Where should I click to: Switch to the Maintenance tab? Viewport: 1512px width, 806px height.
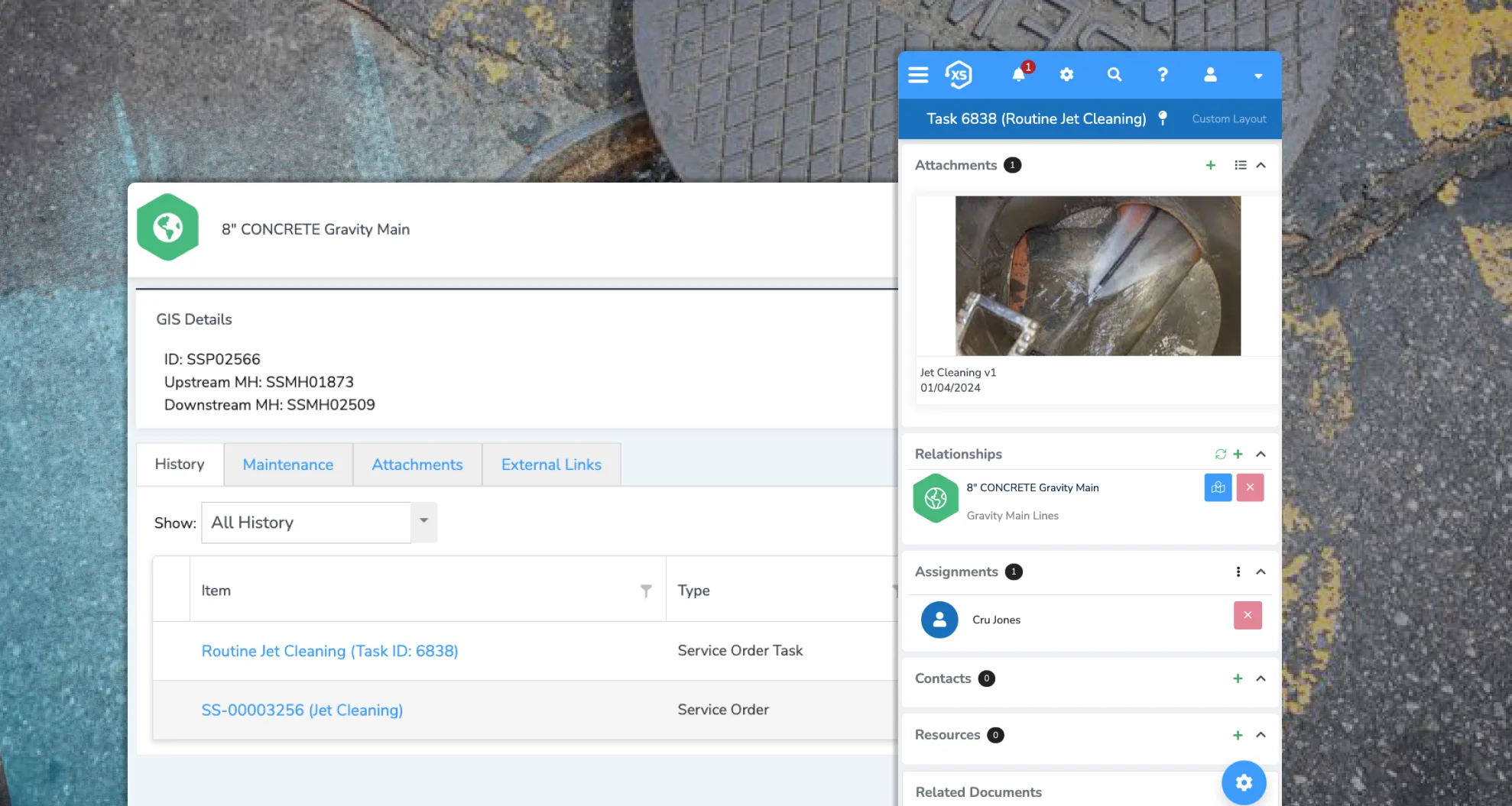[288, 465]
